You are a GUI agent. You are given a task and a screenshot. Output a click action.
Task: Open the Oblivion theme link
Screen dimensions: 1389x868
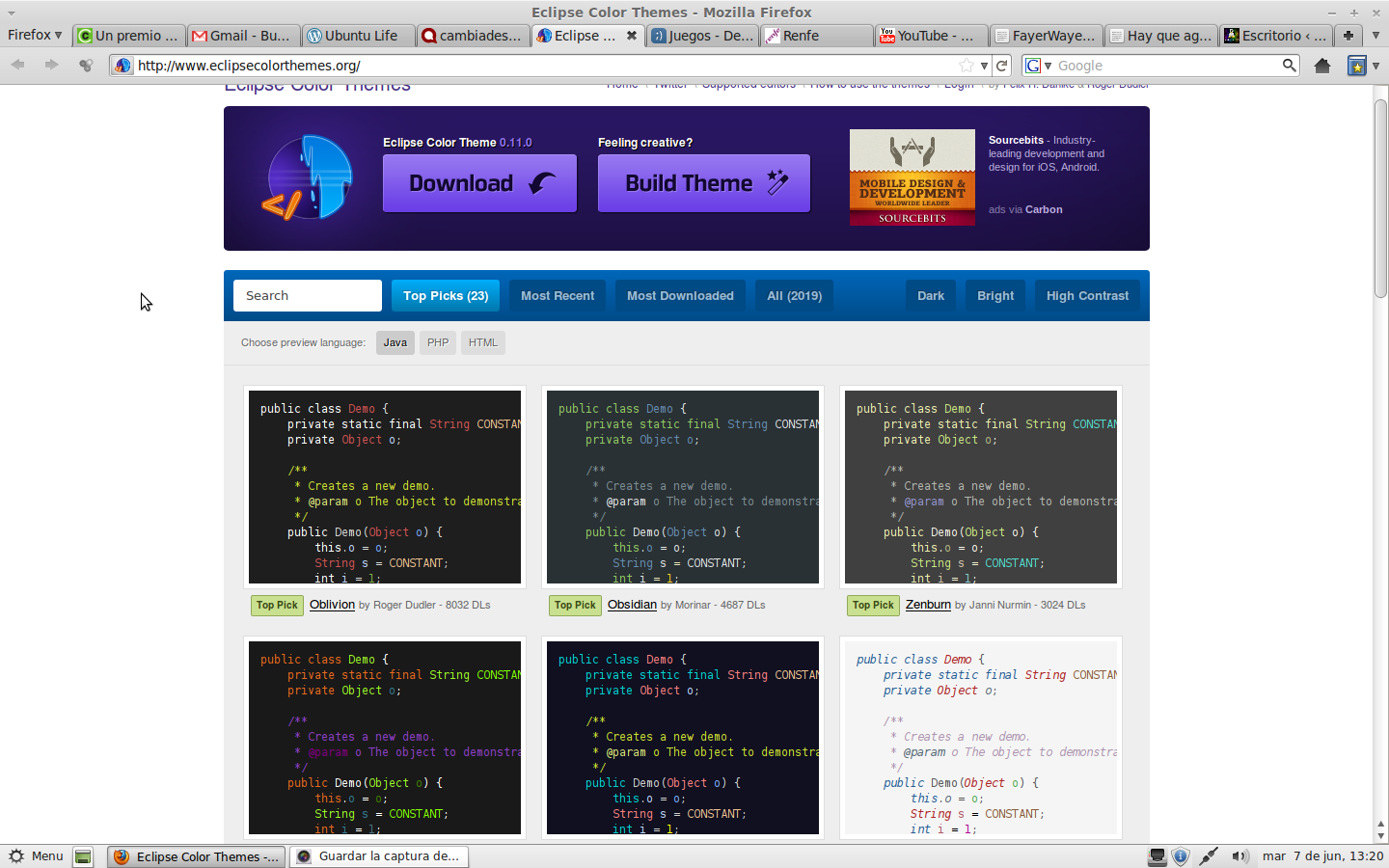coord(332,605)
